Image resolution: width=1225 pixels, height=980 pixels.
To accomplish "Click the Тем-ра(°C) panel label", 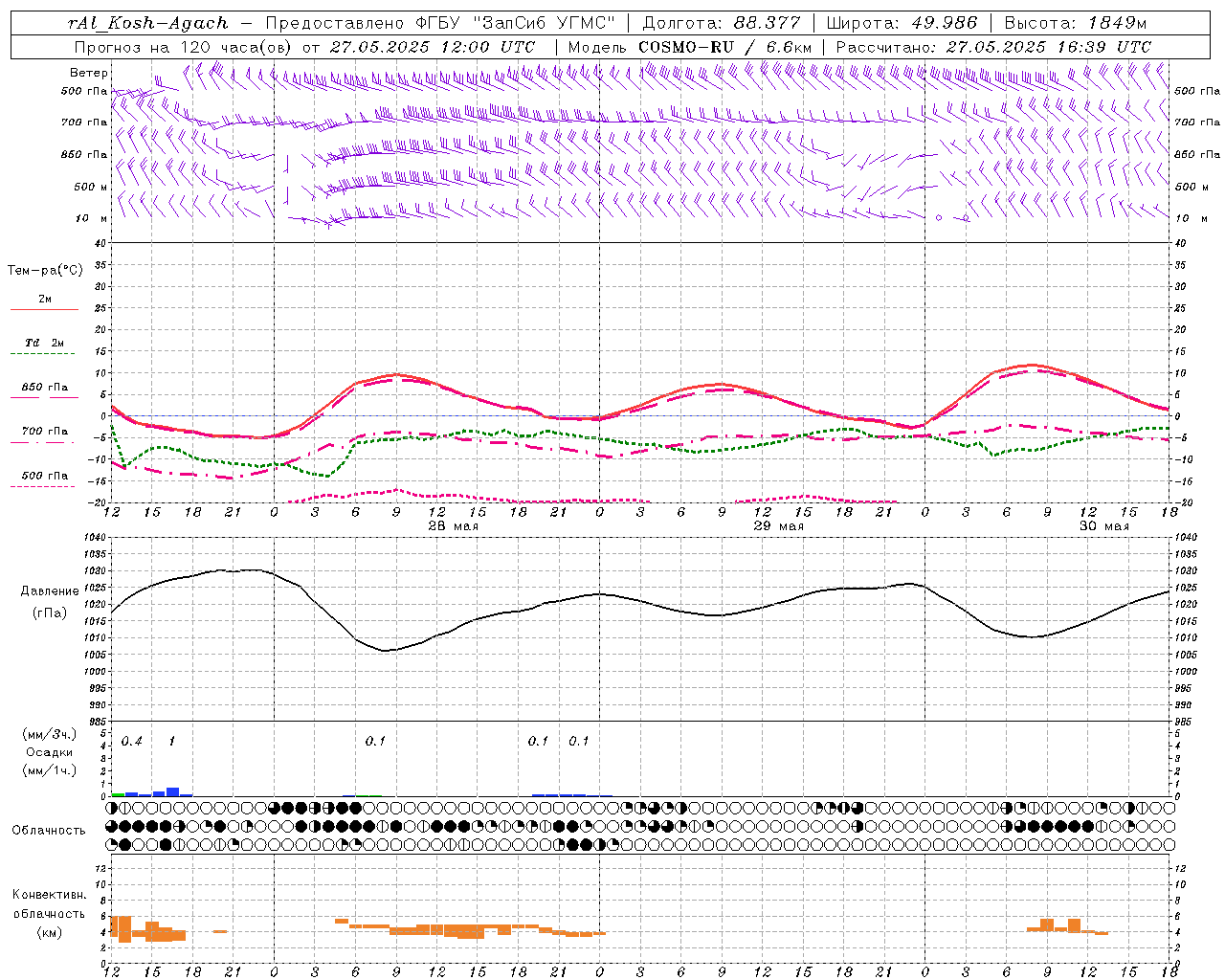I will pyautogui.click(x=45, y=271).
